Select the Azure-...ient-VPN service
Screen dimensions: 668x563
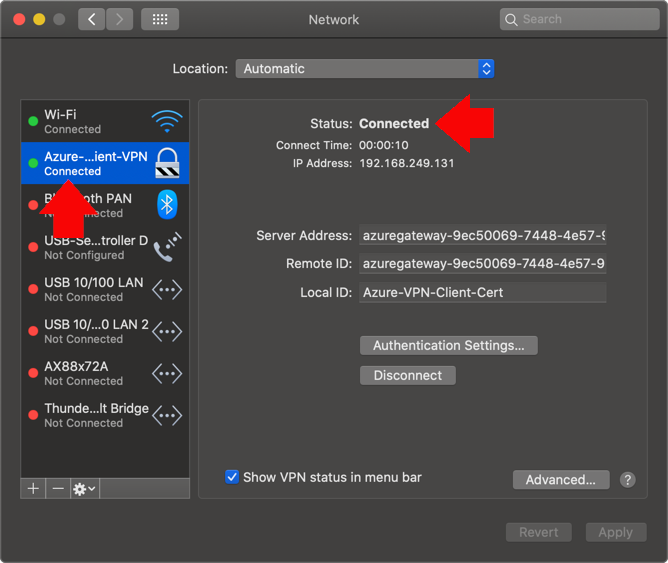point(105,163)
